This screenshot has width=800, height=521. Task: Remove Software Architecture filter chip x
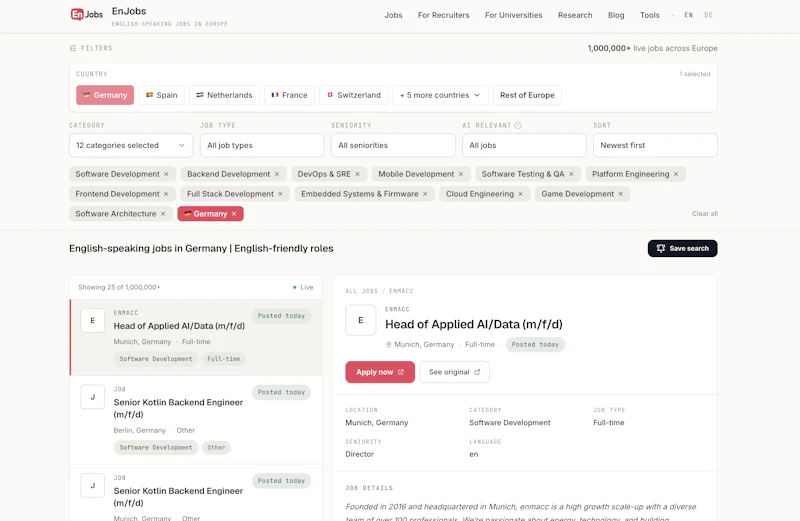pos(163,214)
